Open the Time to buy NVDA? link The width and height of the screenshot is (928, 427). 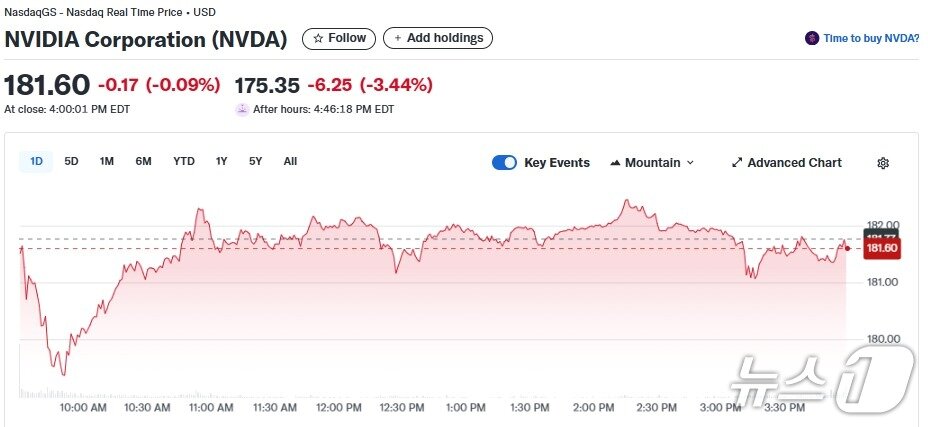pos(871,38)
